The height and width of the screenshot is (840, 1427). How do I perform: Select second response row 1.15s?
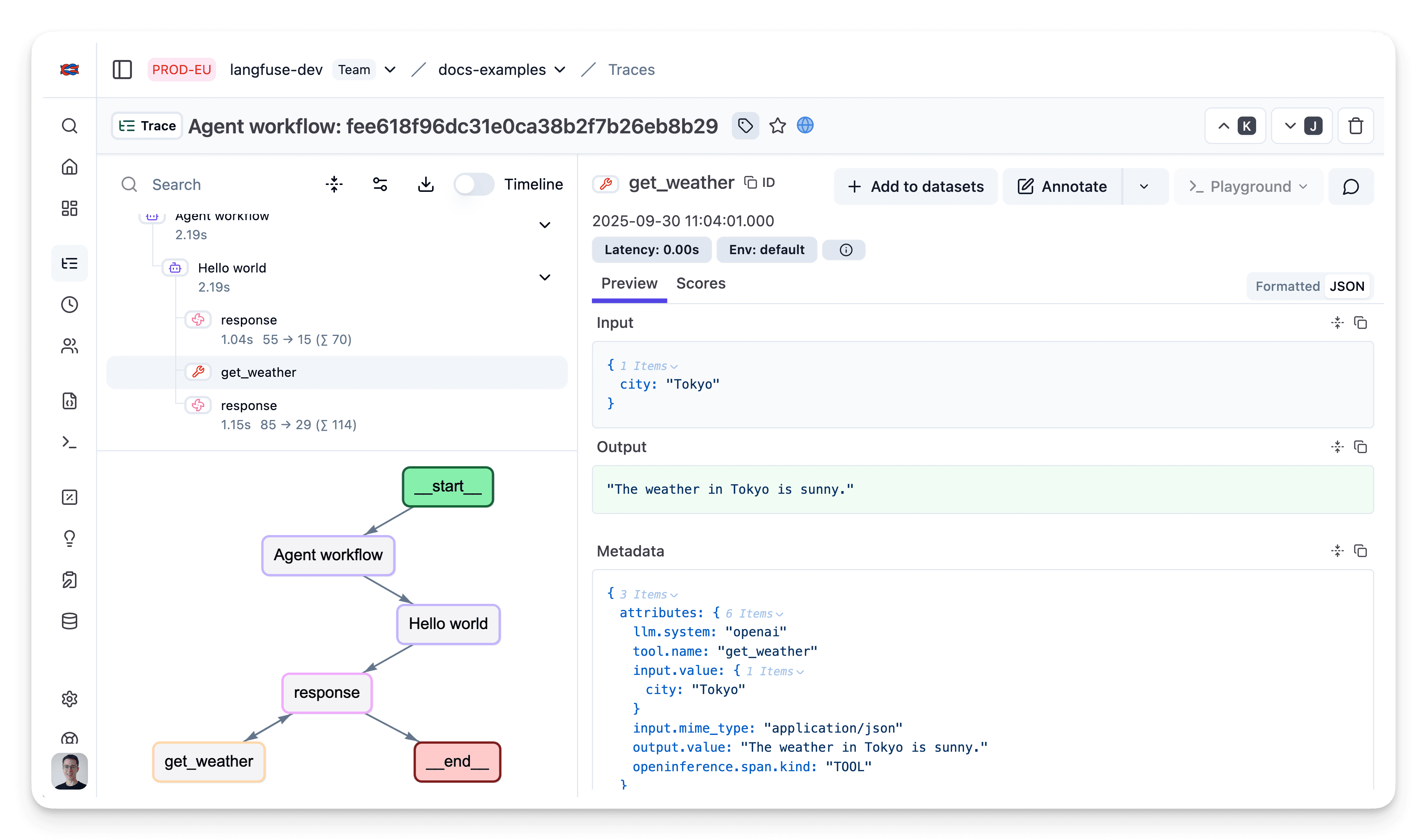[337, 415]
